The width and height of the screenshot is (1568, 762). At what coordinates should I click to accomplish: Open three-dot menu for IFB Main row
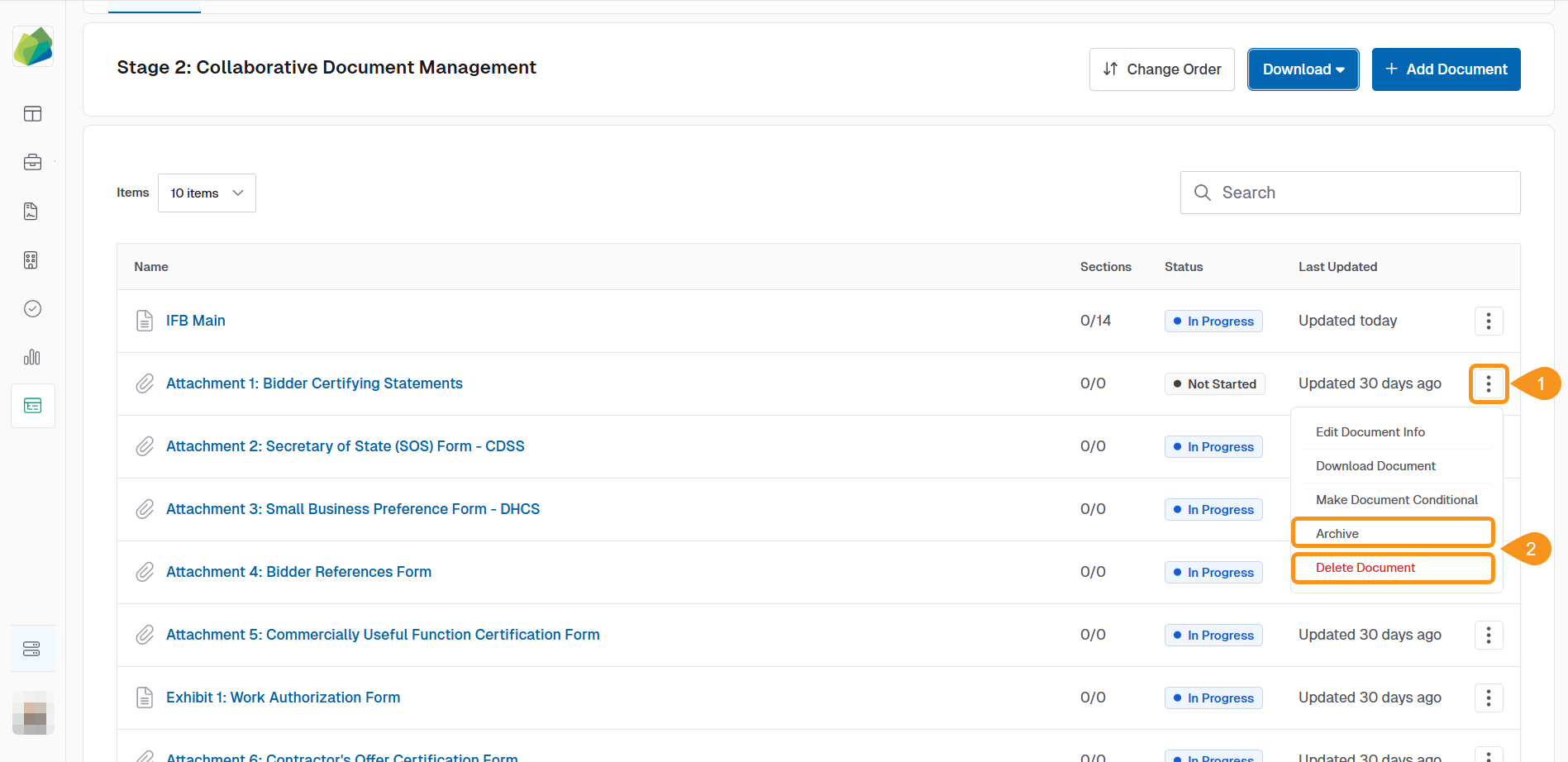click(x=1488, y=321)
